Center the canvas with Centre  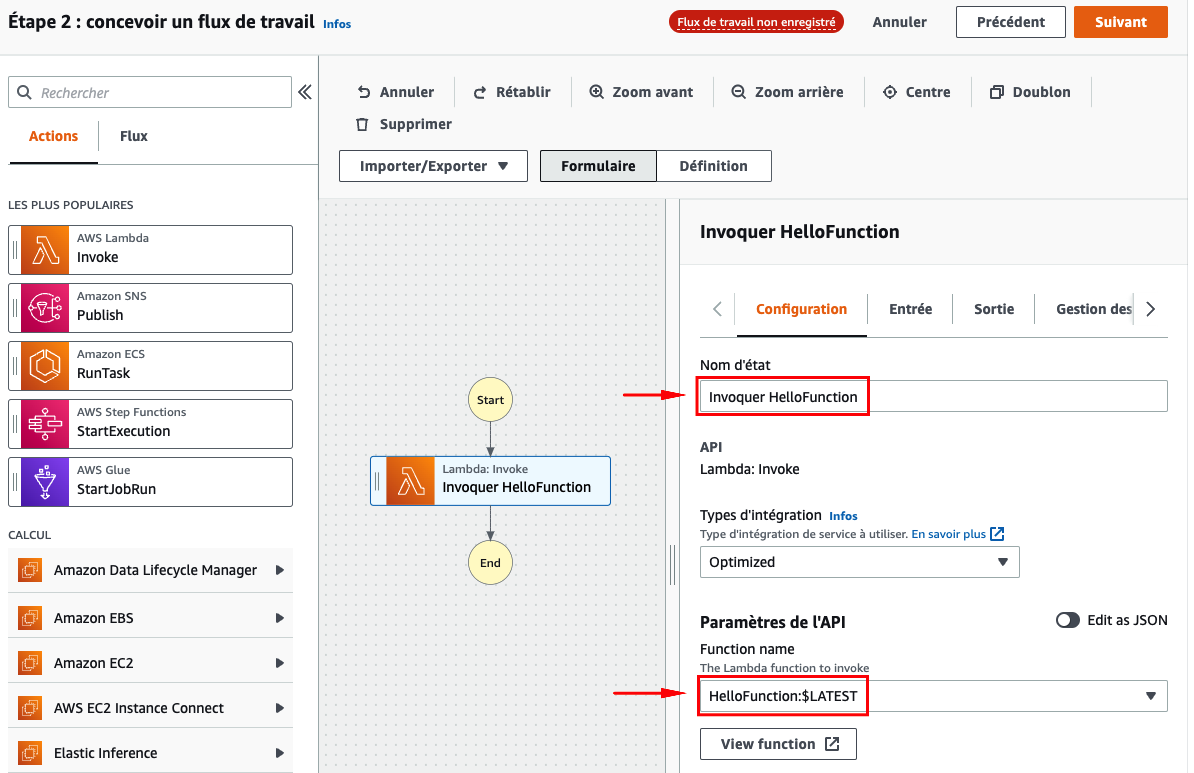[917, 92]
